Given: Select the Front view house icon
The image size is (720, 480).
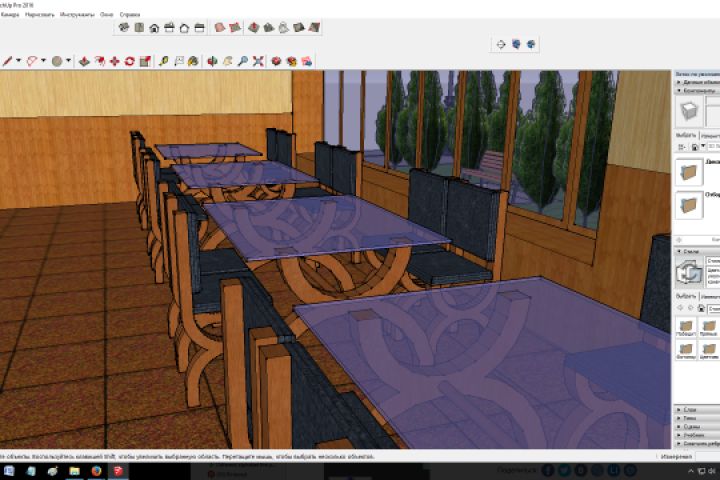Looking at the screenshot, I should click(154, 28).
